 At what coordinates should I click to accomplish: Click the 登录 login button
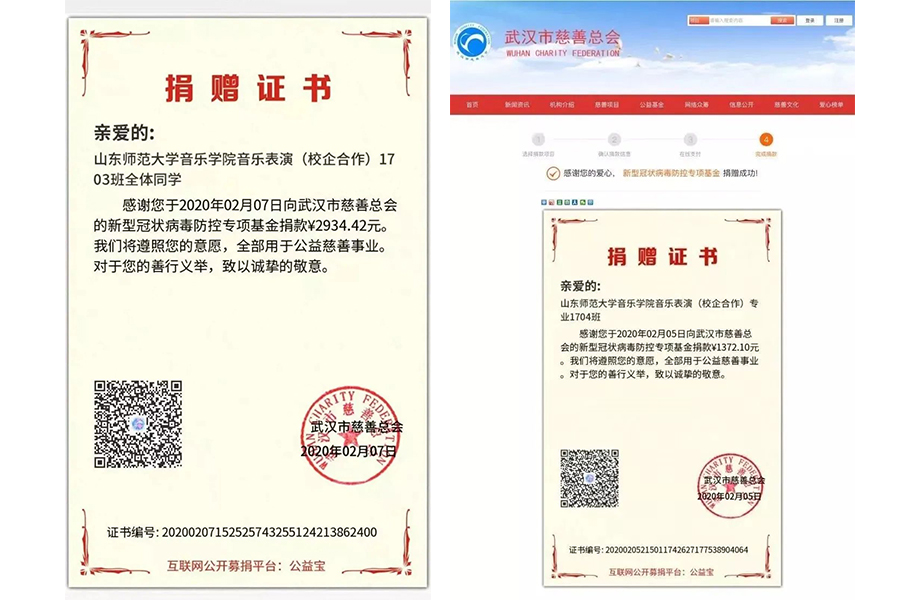click(810, 20)
